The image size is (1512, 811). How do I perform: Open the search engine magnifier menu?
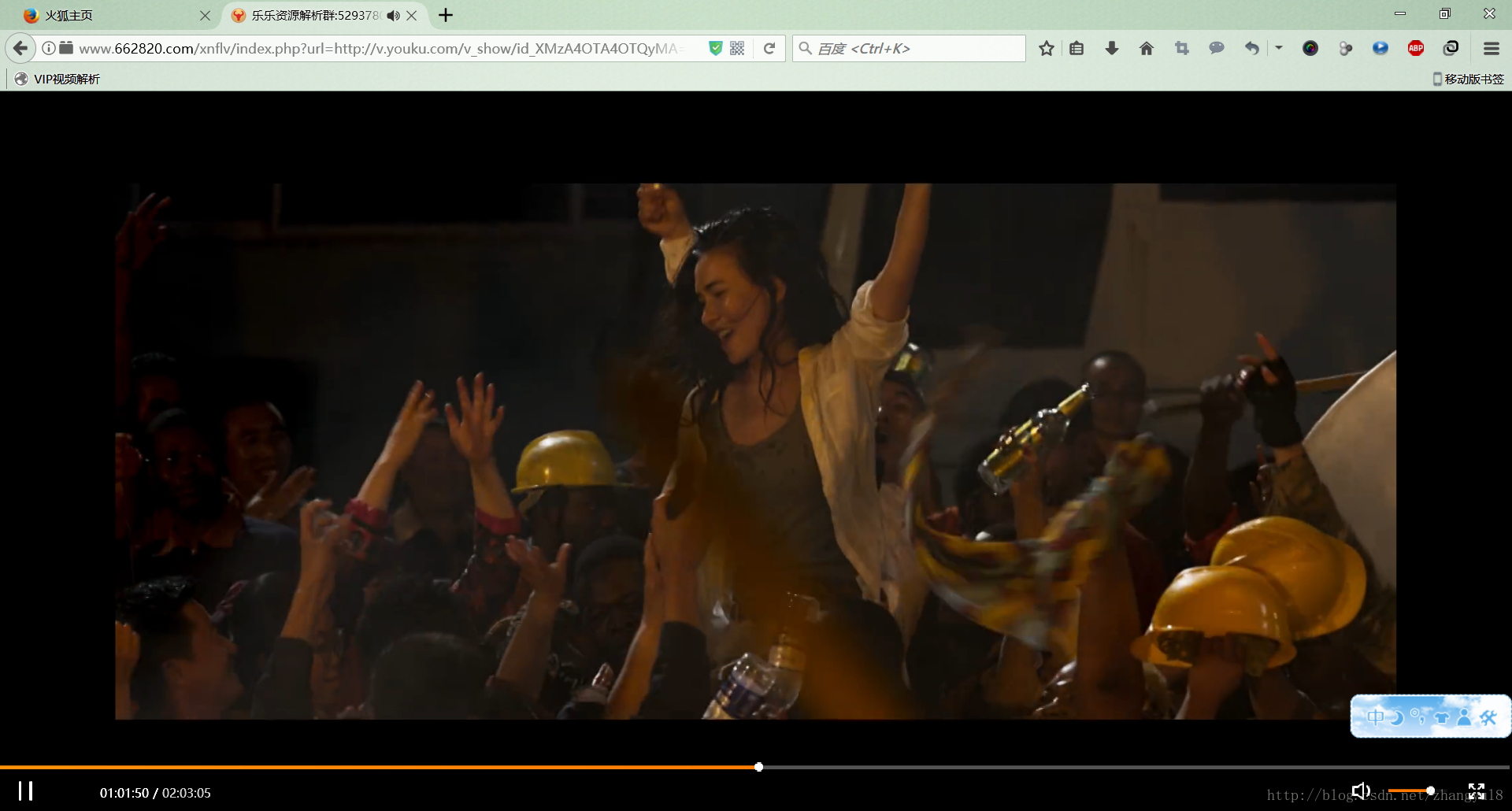(805, 48)
